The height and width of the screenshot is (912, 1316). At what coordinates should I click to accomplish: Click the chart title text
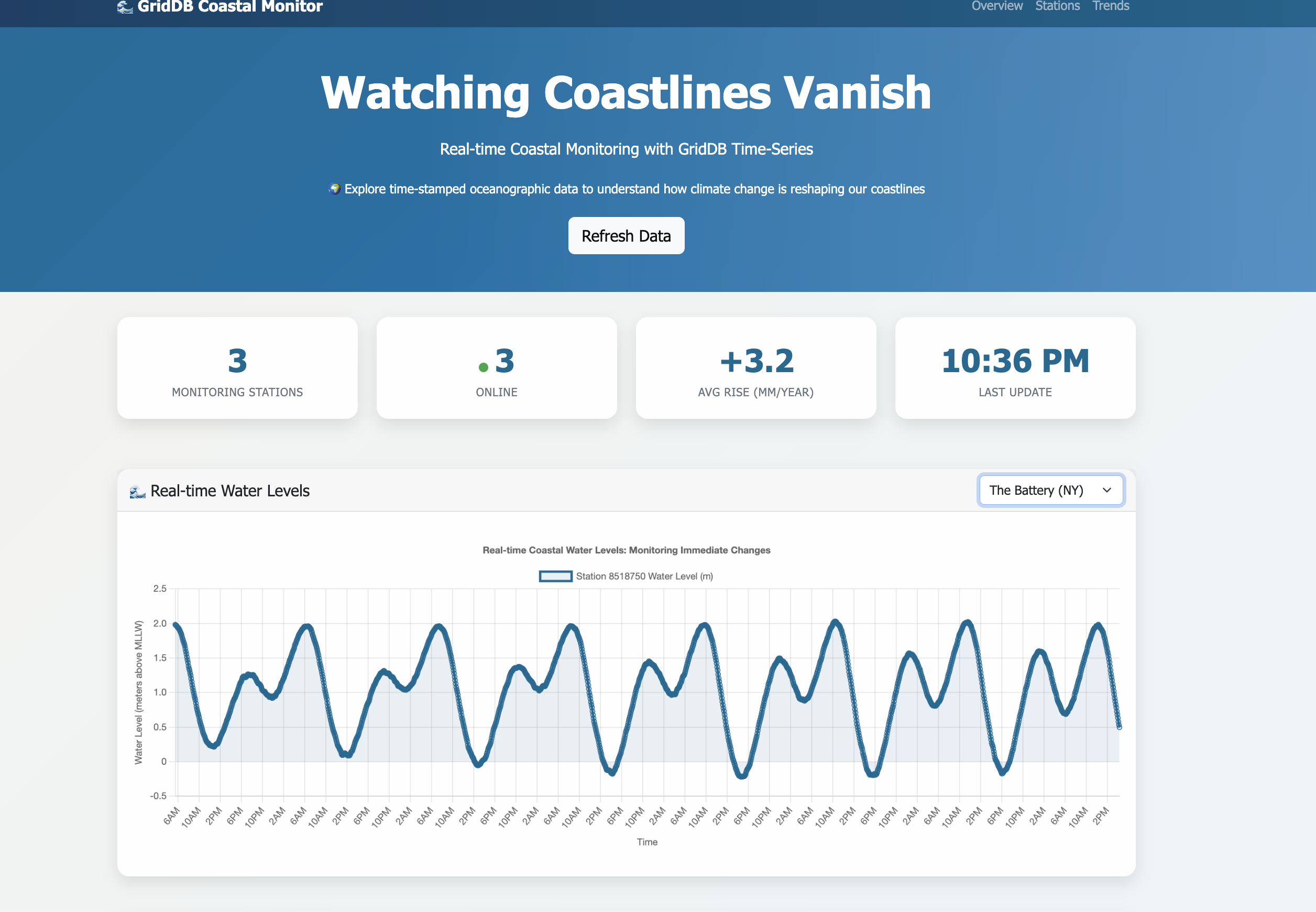tap(626, 550)
